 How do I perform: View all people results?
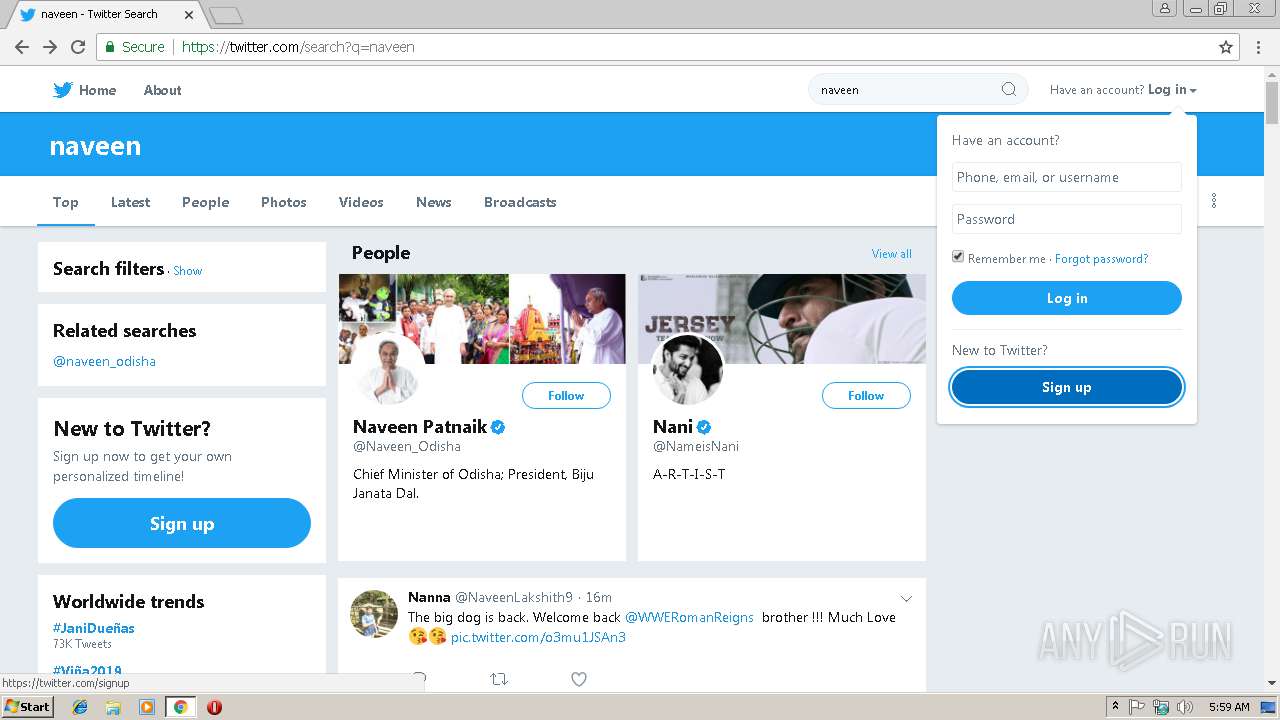pyautogui.click(x=891, y=254)
